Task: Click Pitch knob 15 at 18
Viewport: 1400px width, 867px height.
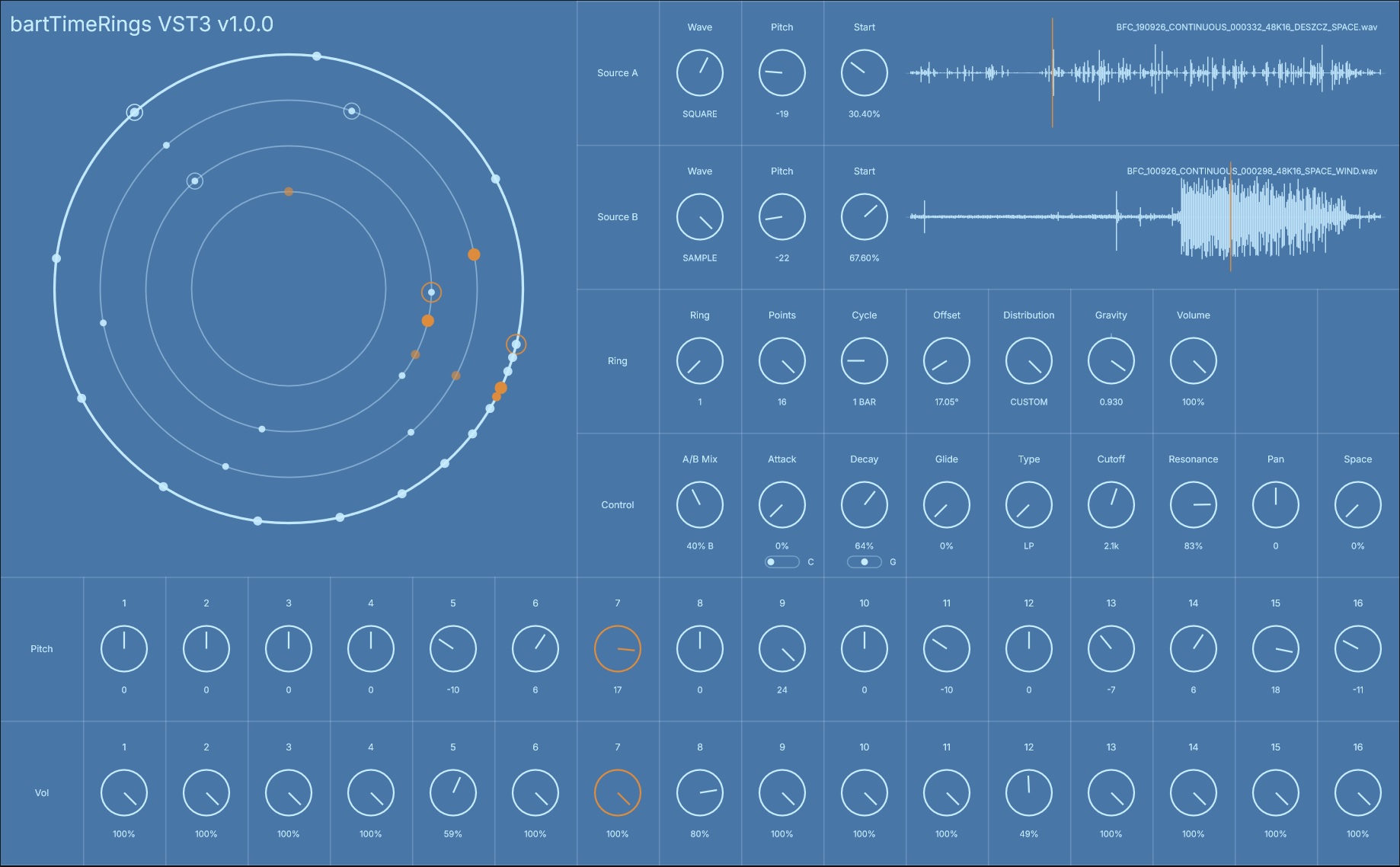Action: pos(1275,649)
